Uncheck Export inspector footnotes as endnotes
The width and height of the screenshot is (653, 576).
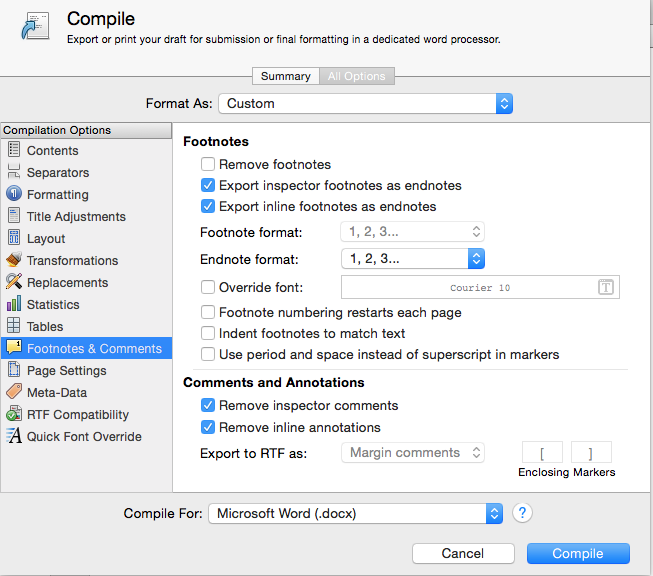[x=208, y=185]
